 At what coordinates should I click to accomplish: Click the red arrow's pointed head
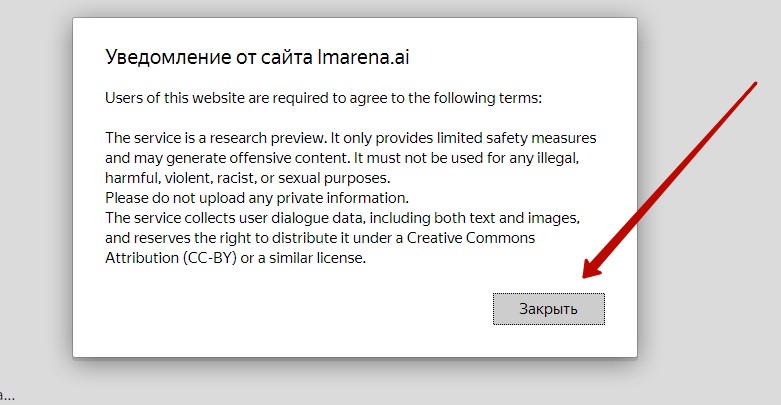click(589, 272)
